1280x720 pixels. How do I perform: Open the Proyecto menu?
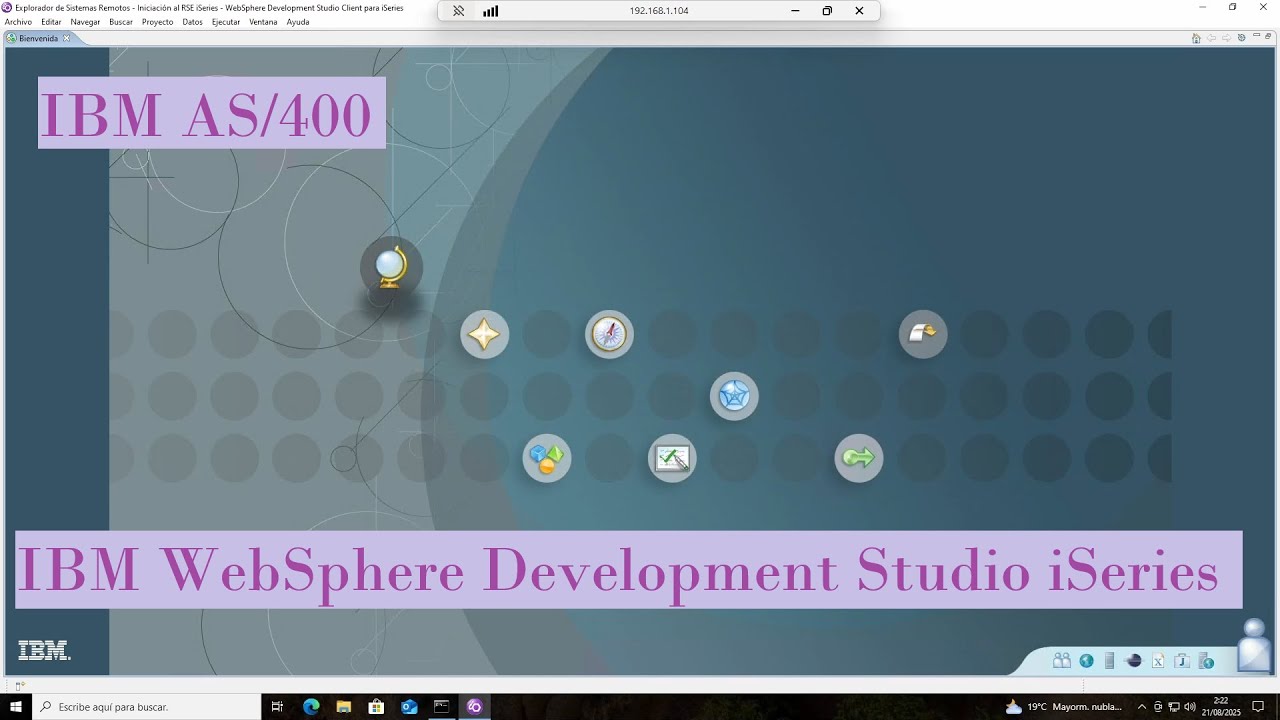[x=157, y=22]
